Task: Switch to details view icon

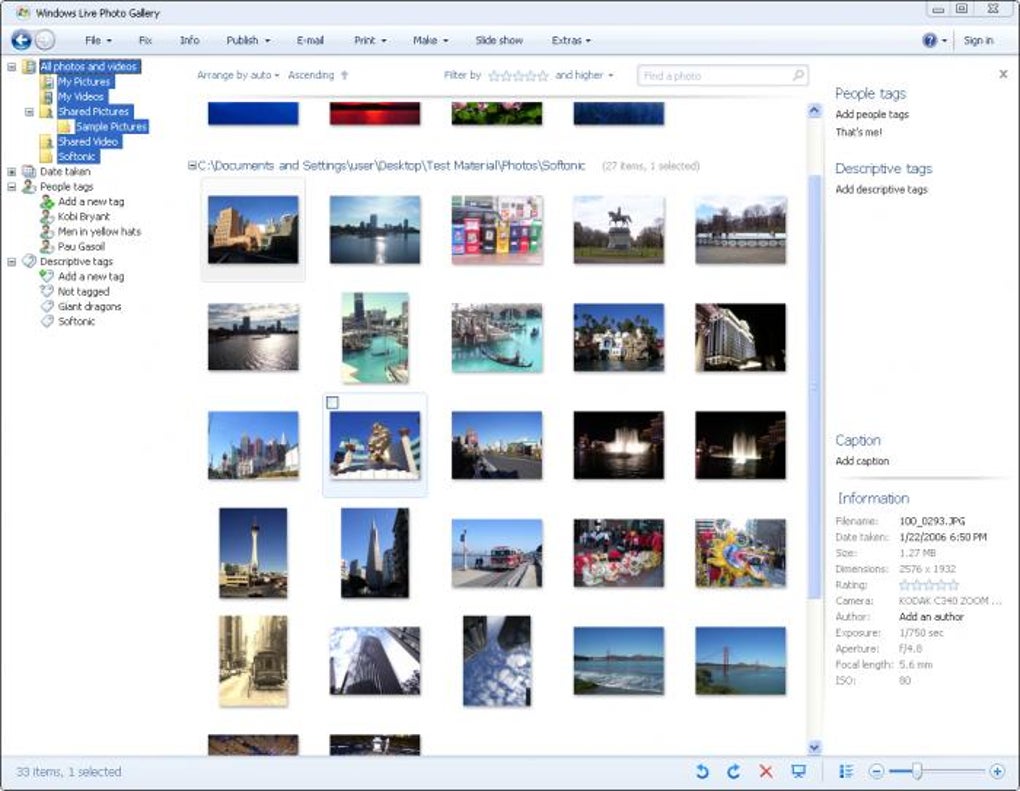Action: tap(846, 771)
